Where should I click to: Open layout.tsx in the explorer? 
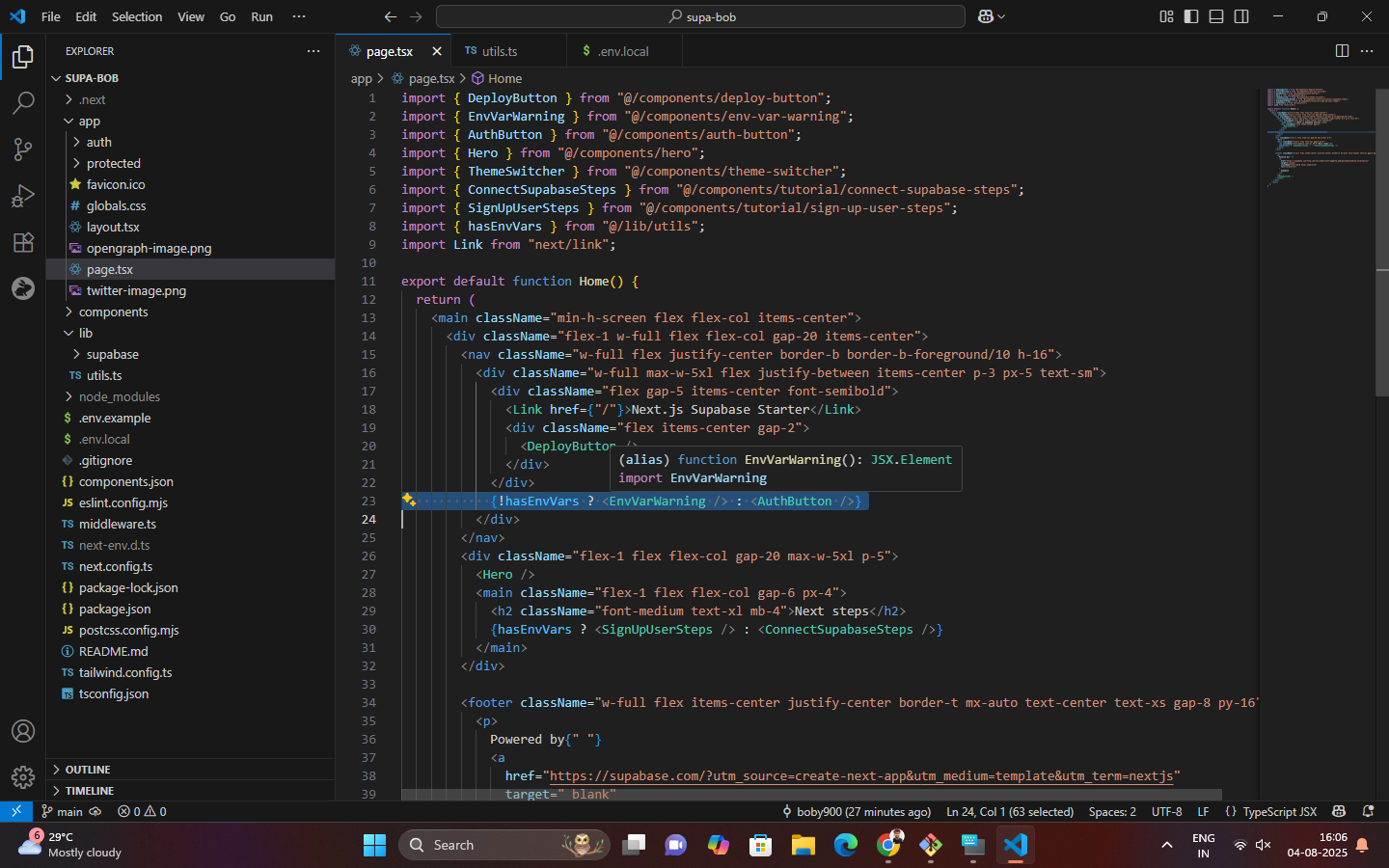(x=191, y=227)
